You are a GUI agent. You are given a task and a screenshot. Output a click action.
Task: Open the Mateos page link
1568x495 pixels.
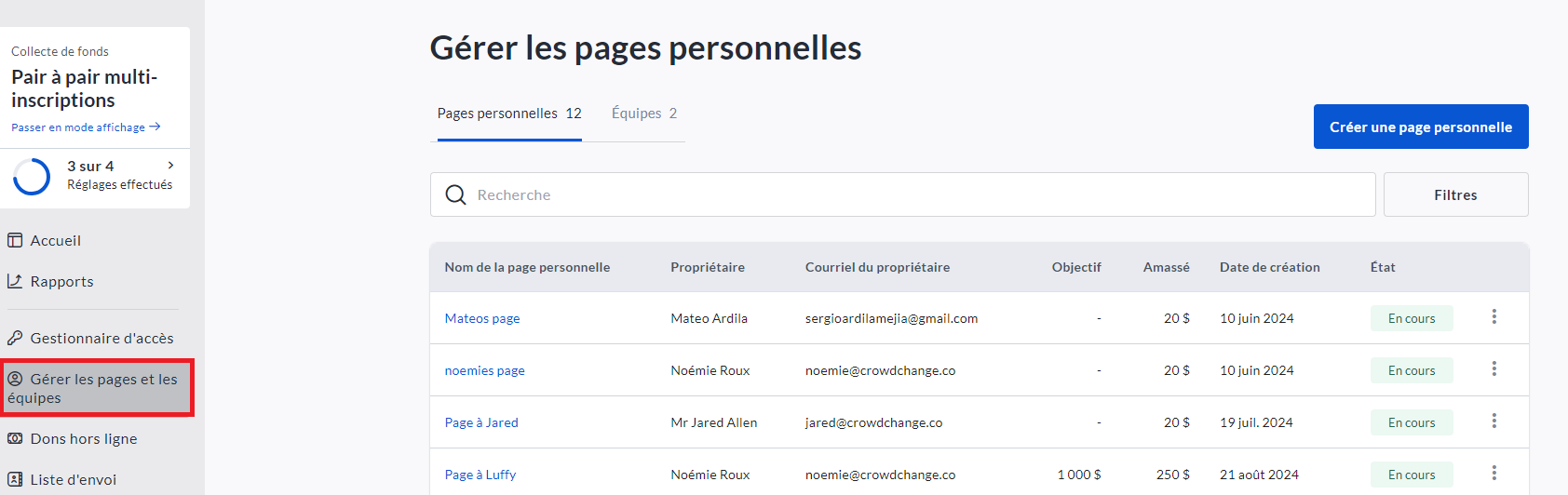coord(482,318)
